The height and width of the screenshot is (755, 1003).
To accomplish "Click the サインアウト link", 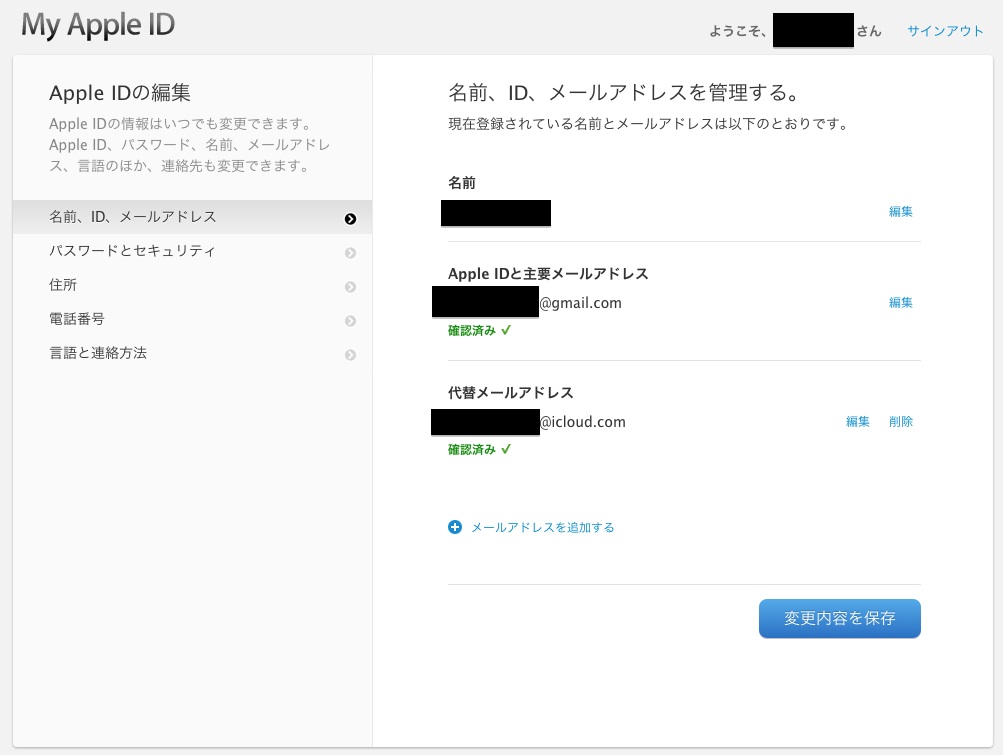I will click(x=945, y=31).
